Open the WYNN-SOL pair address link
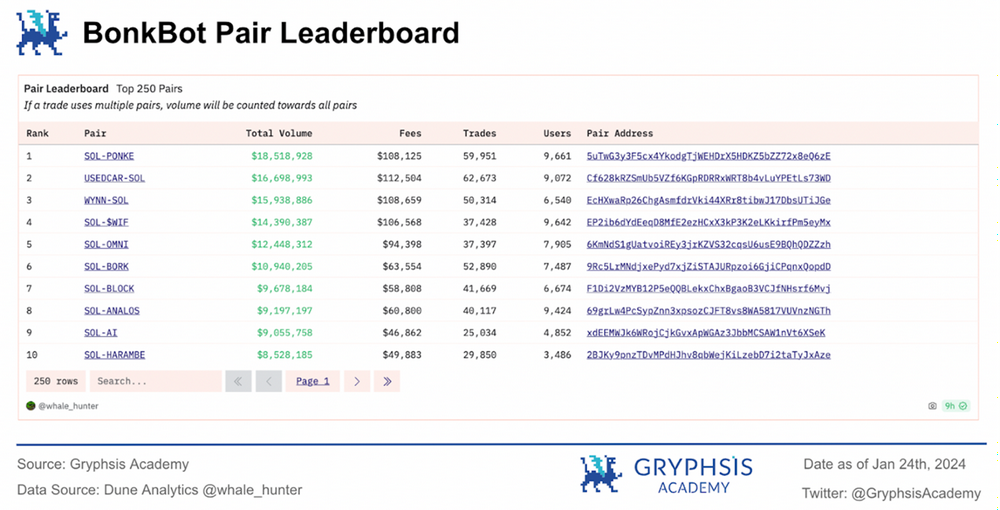The width and height of the screenshot is (1000, 510). 708,200
